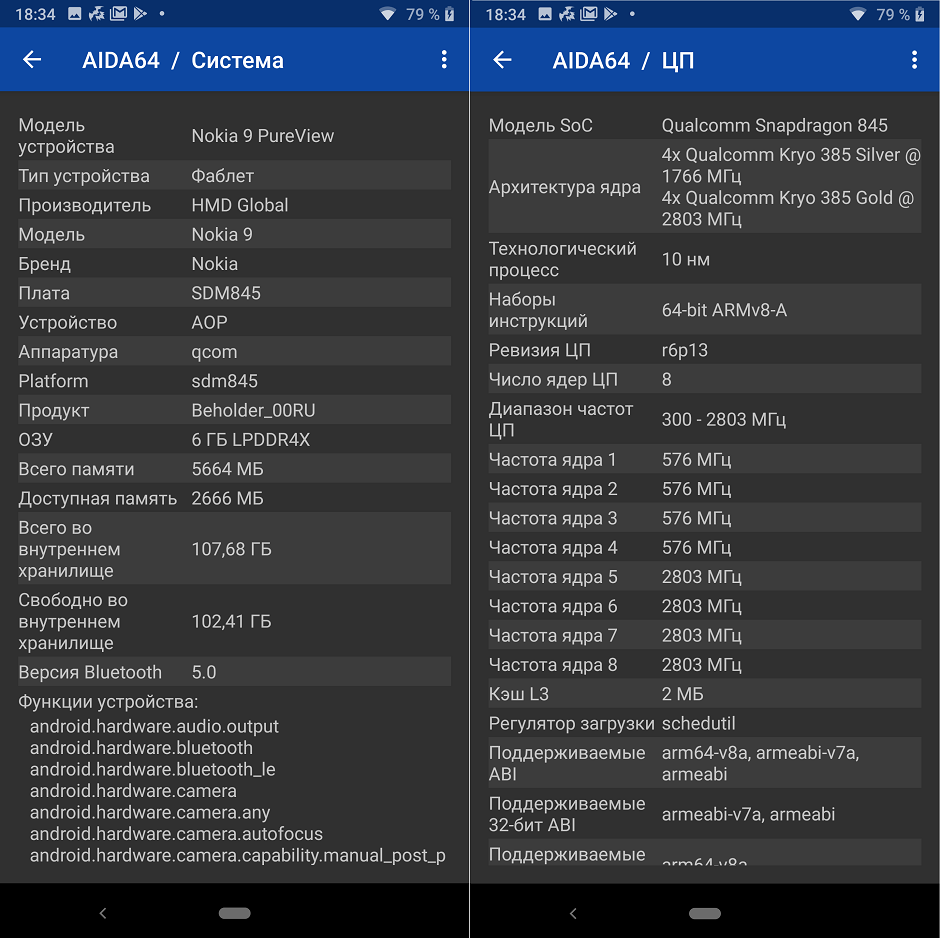The width and height of the screenshot is (940, 938).
Task: Select the 'SDM845' board value
Action: pos(226,293)
